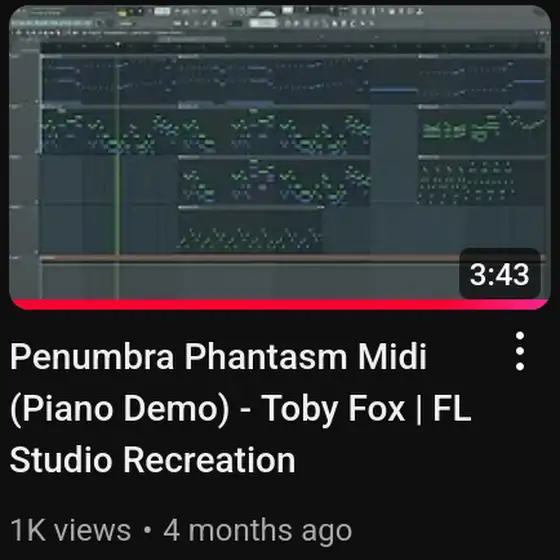
Task: Click the green playhead line in the playlist
Action: 118,171
